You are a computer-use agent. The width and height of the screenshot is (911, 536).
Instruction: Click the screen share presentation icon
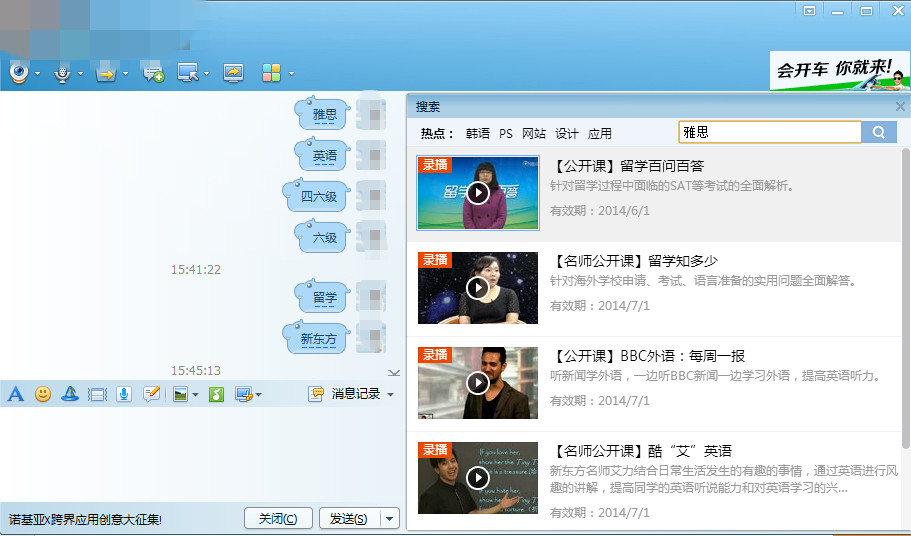pos(233,72)
